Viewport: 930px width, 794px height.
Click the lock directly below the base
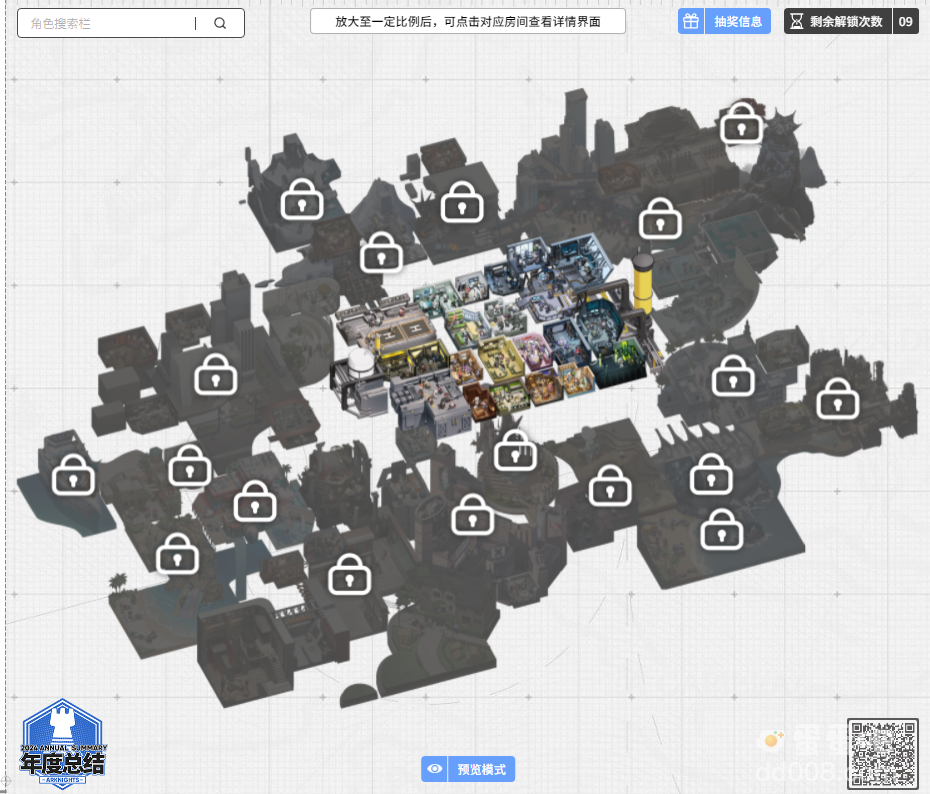[515, 450]
